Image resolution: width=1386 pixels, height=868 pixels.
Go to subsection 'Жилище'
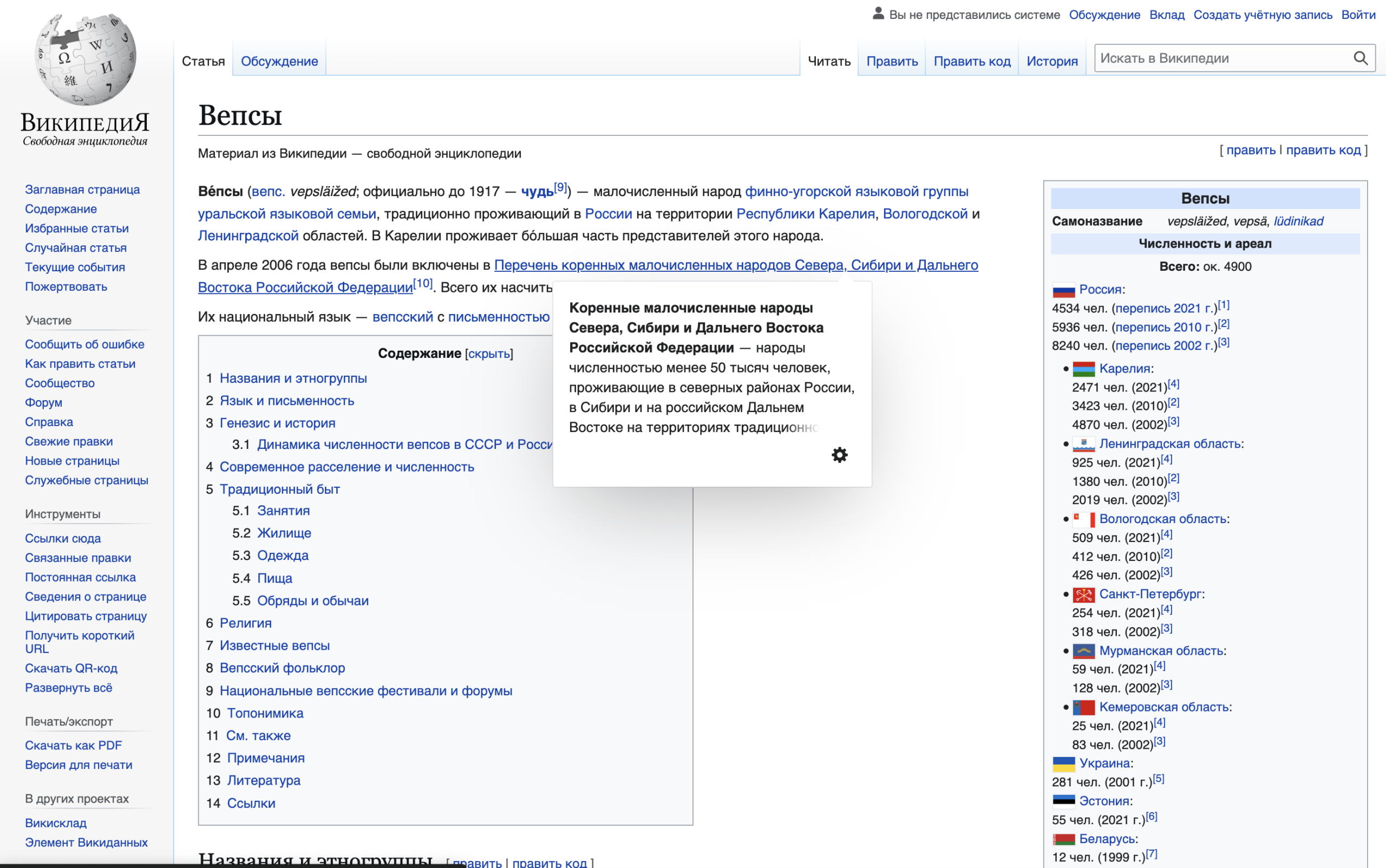coord(284,533)
